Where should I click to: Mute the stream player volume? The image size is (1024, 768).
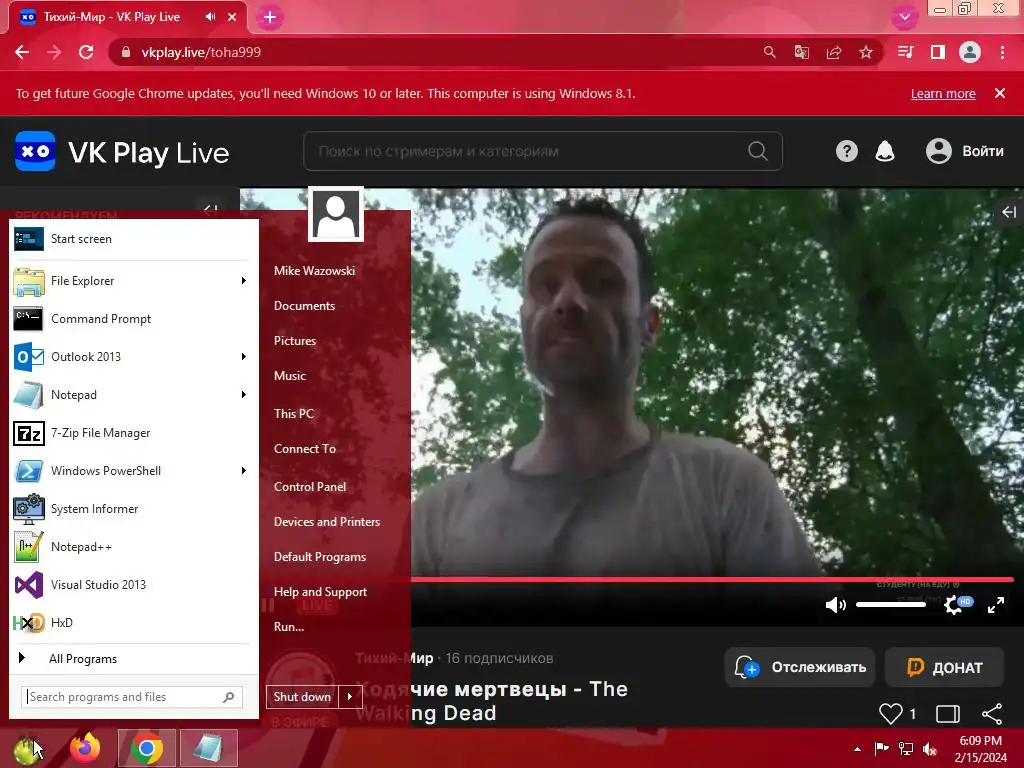[835, 605]
